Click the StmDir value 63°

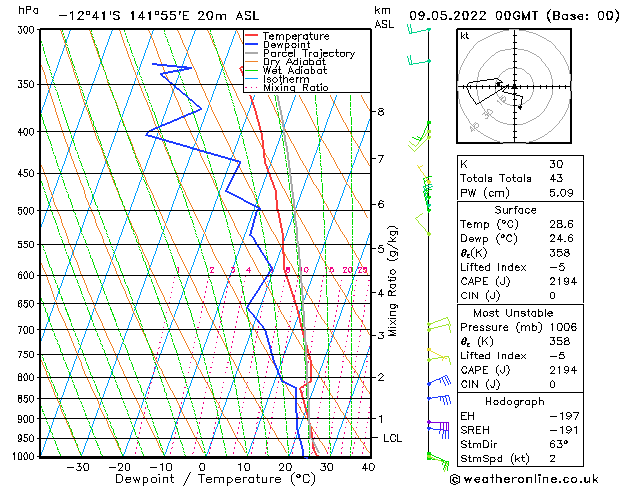(559, 444)
